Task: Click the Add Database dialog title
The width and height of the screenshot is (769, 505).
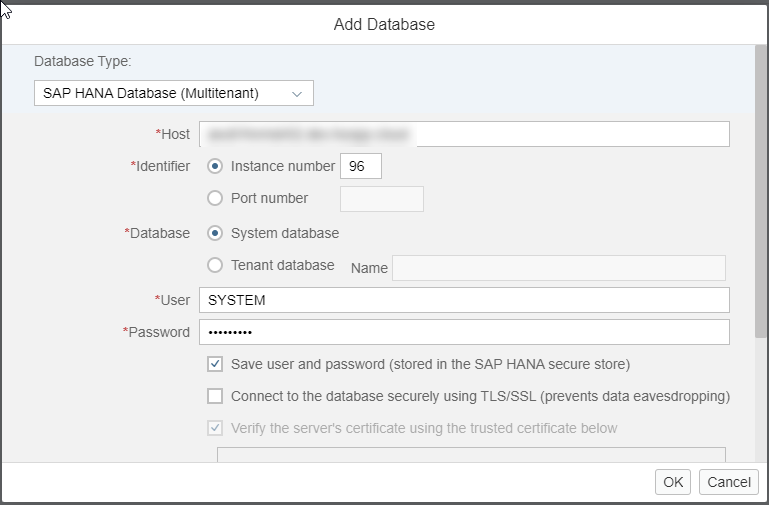Action: coord(384,25)
